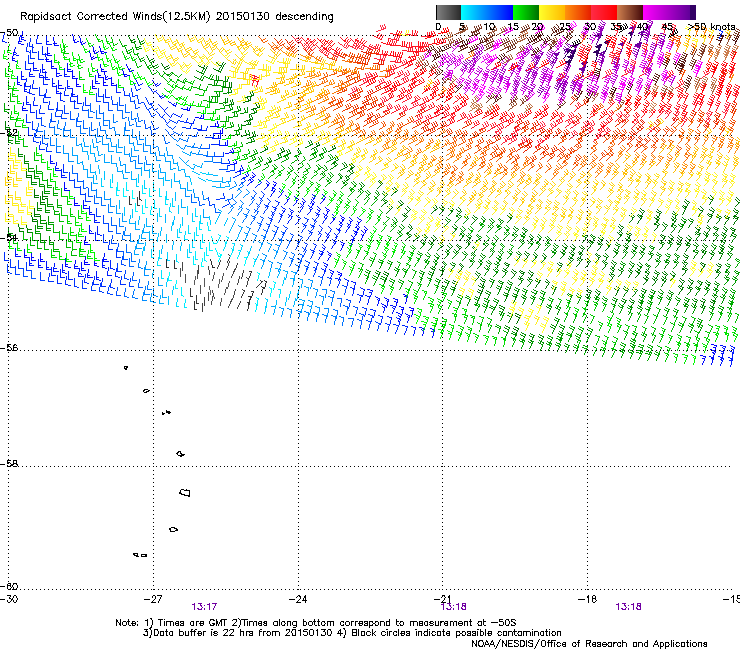Click the '-52' latitude axis label

click(x=10, y=133)
